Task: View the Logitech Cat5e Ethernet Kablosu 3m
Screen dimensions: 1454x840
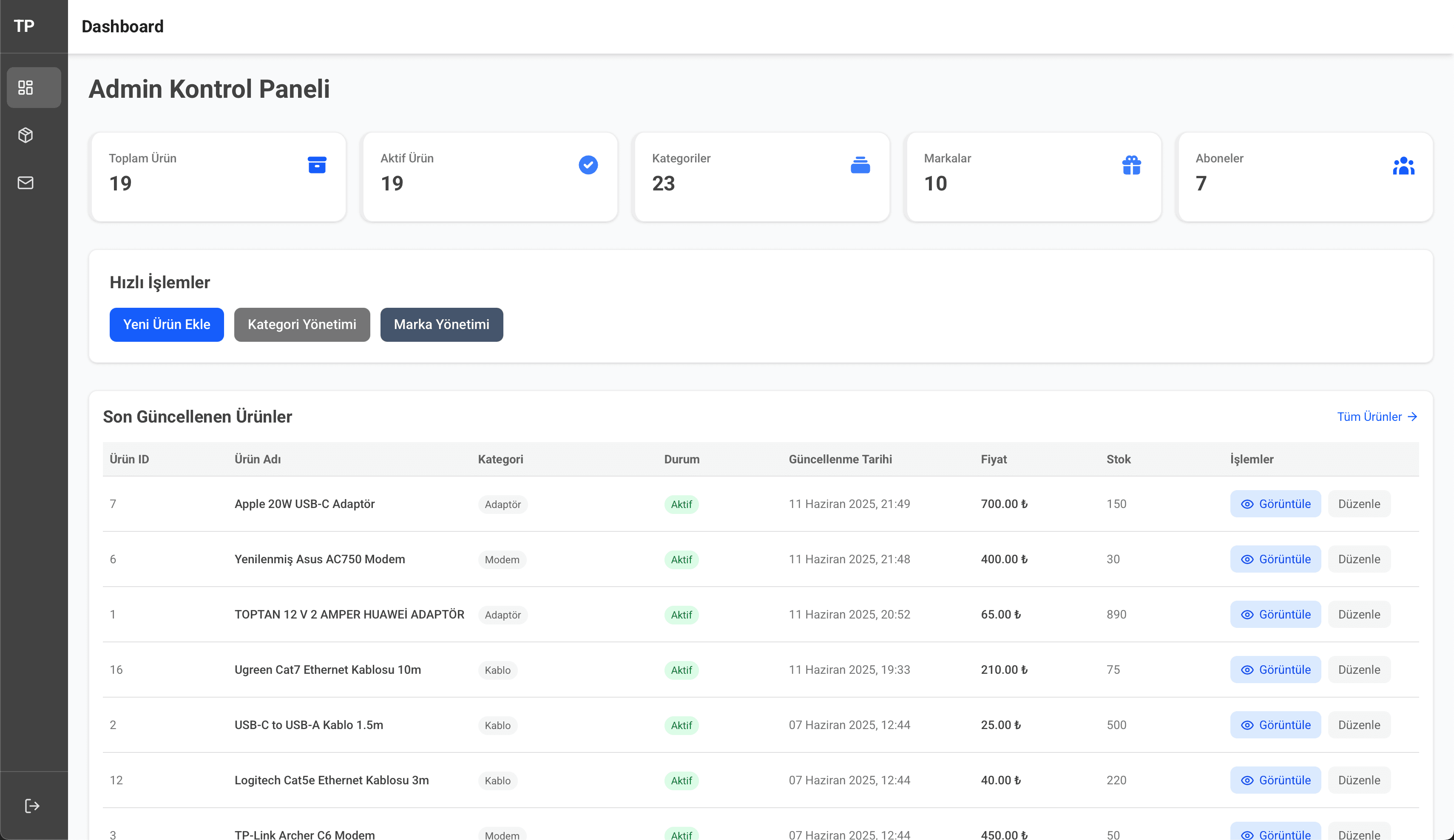Action: point(1275,780)
